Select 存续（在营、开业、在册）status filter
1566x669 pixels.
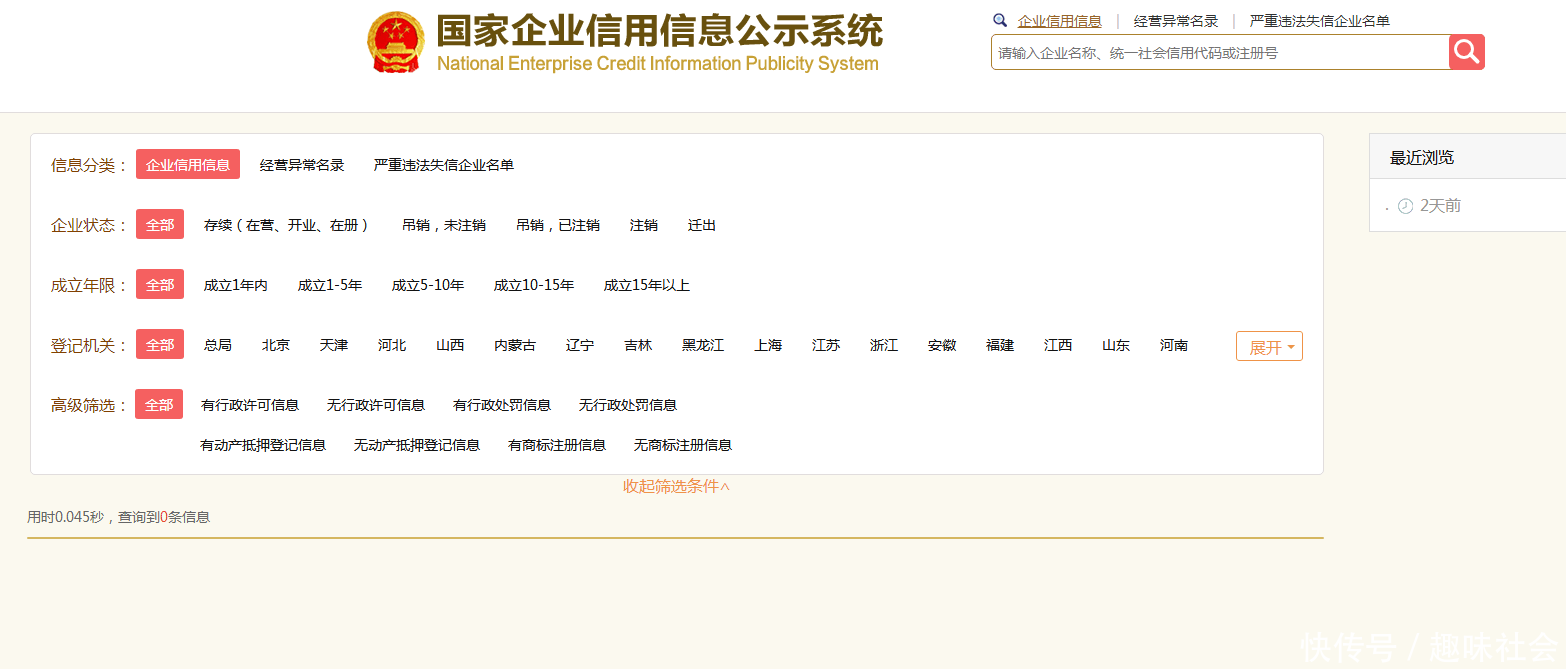[286, 225]
